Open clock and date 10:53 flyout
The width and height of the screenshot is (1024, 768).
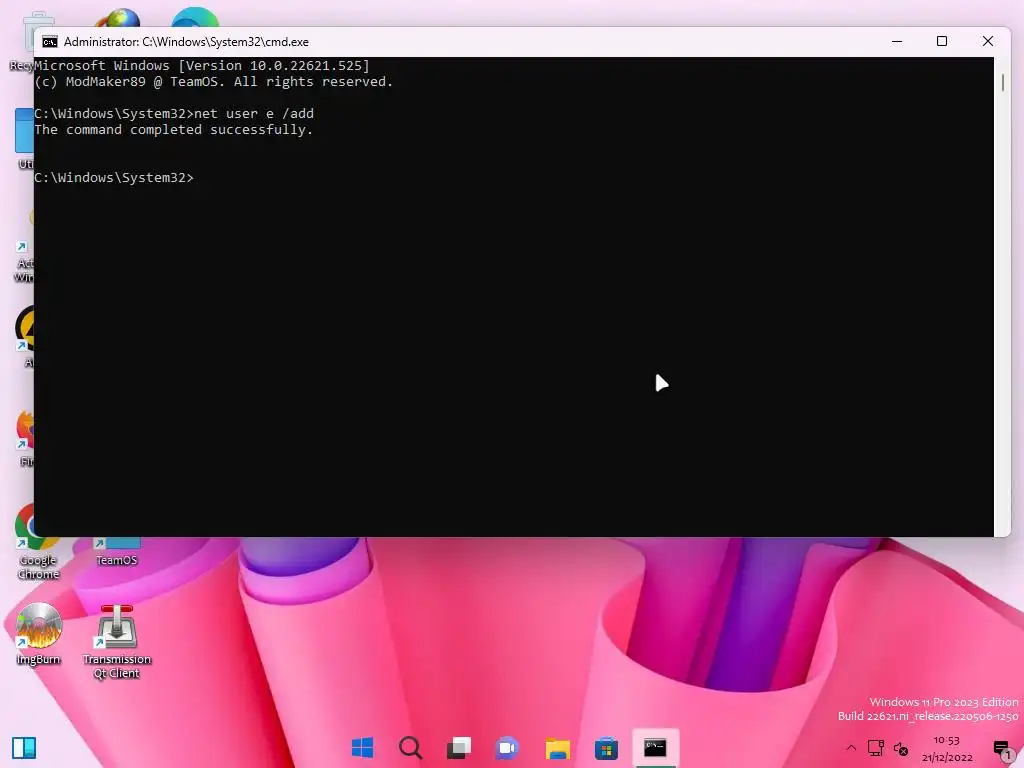coord(947,748)
